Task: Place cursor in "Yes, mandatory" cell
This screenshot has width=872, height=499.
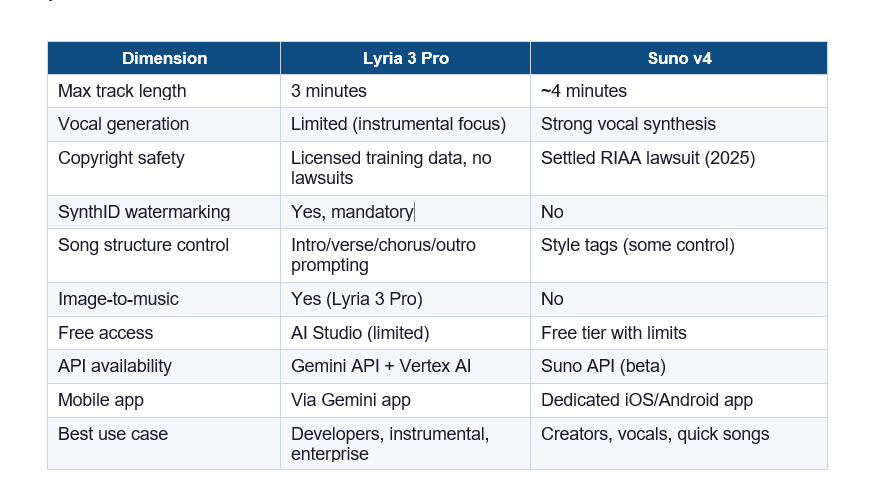Action: [x=352, y=212]
